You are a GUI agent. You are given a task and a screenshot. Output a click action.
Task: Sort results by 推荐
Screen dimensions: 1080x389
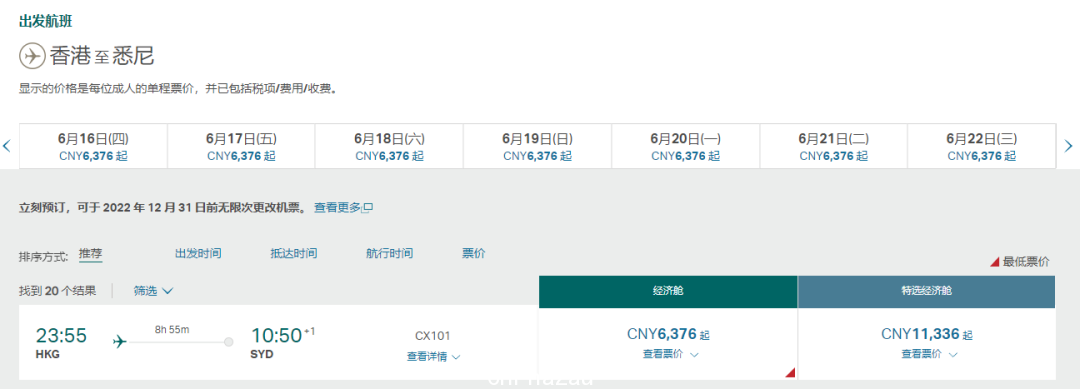click(90, 254)
